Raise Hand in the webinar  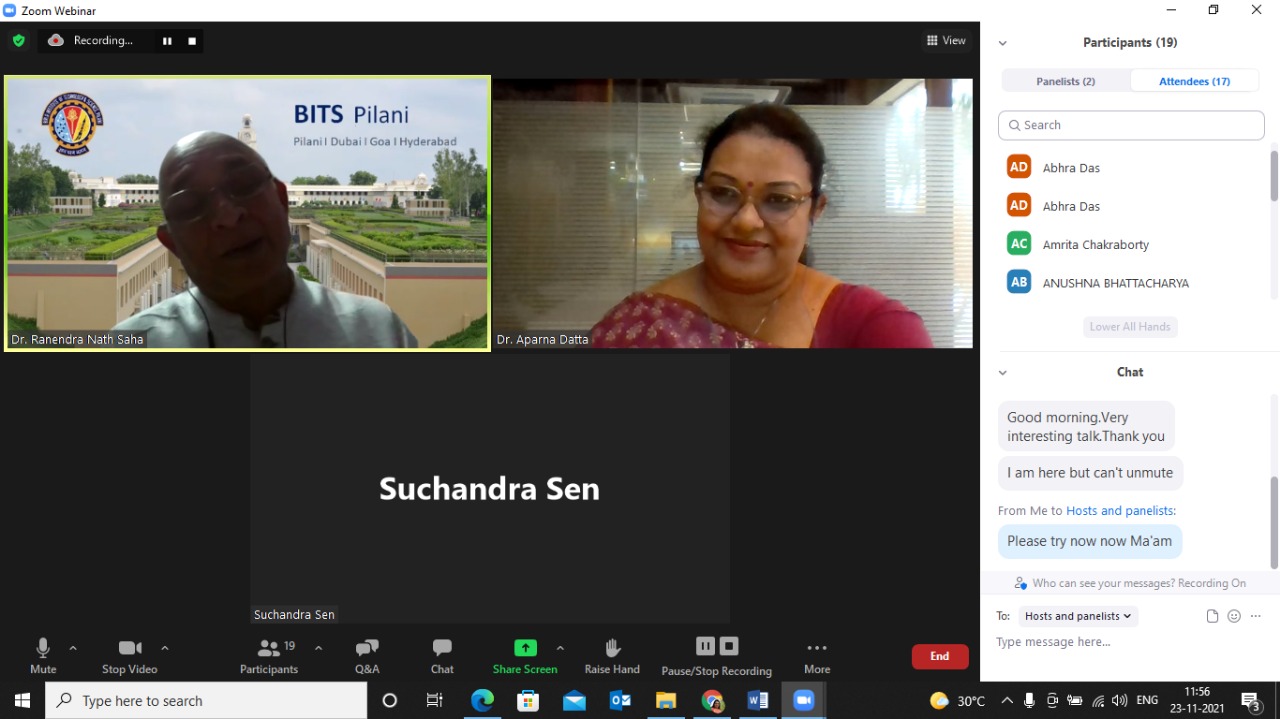click(x=612, y=657)
